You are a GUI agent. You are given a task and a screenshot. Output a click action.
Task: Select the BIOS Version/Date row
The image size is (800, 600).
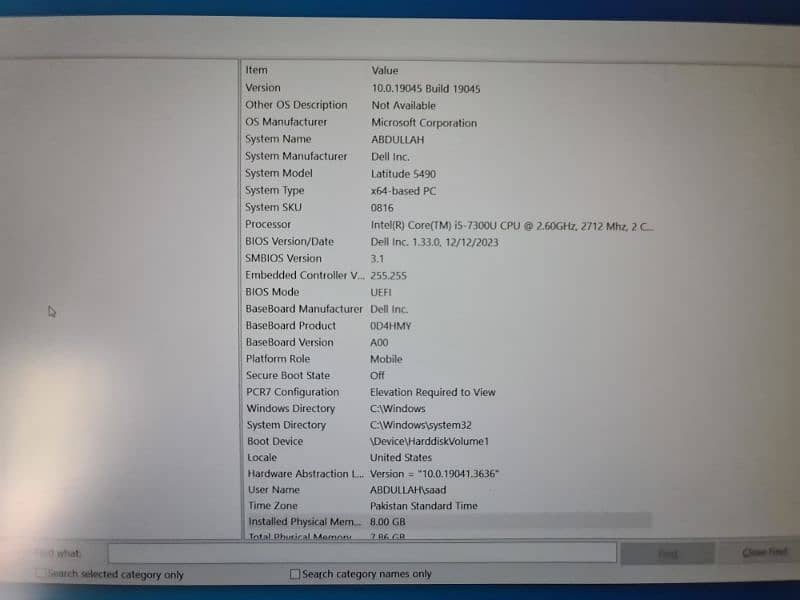pyautogui.click(x=290, y=242)
